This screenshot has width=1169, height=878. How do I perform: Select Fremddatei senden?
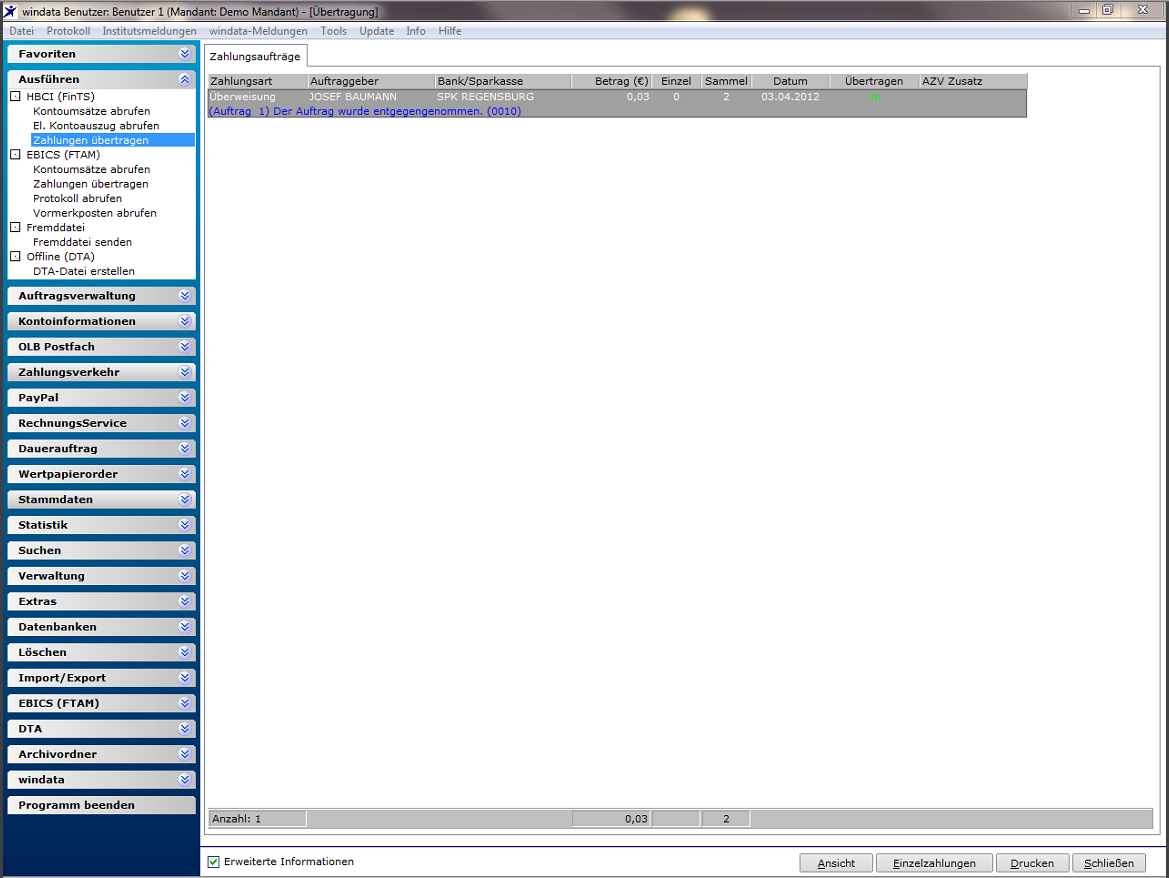[x=83, y=242]
